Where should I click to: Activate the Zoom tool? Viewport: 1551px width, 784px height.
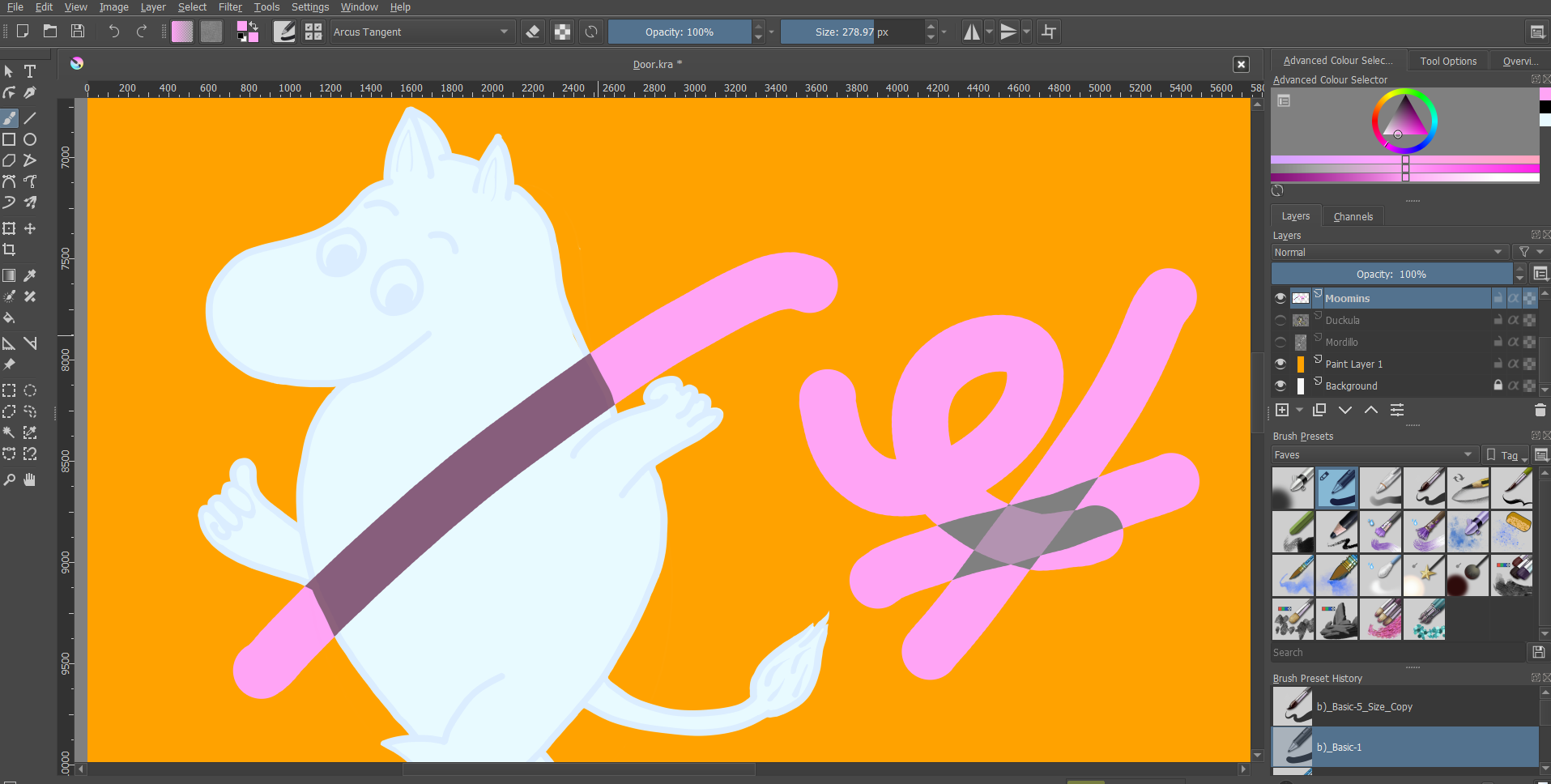click(9, 479)
